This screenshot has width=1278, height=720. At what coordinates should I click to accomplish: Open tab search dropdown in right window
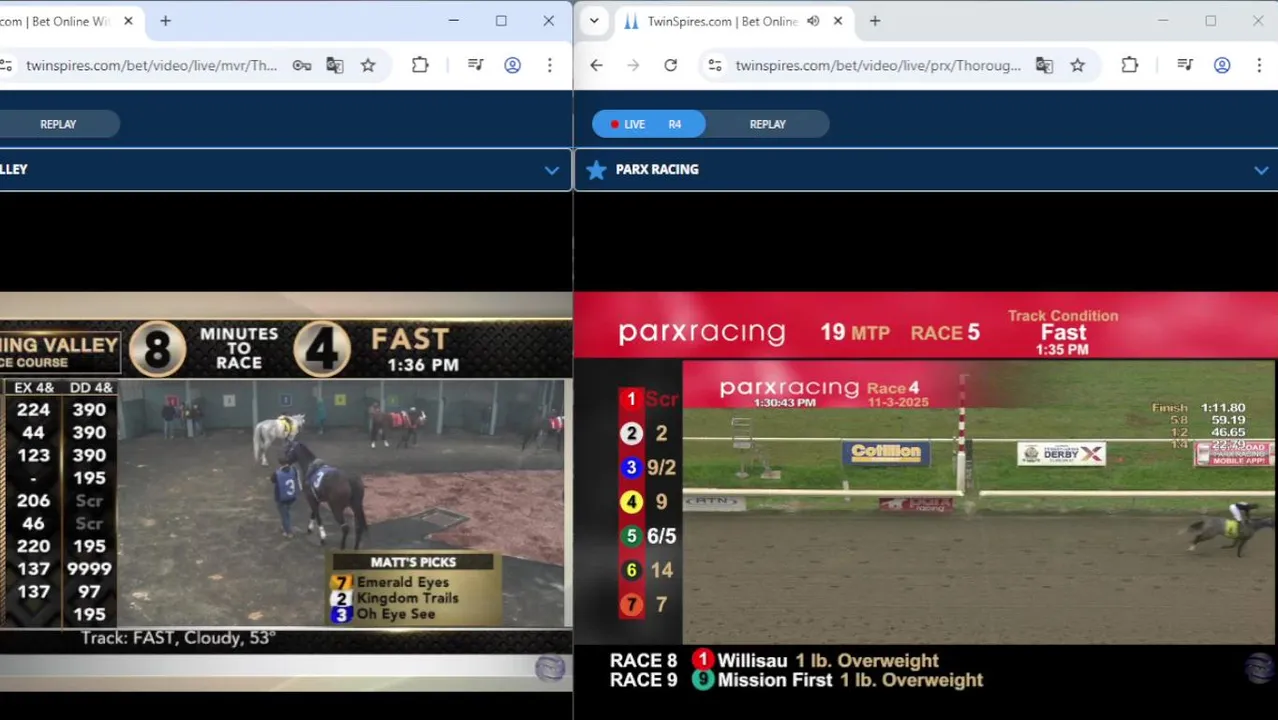(594, 21)
